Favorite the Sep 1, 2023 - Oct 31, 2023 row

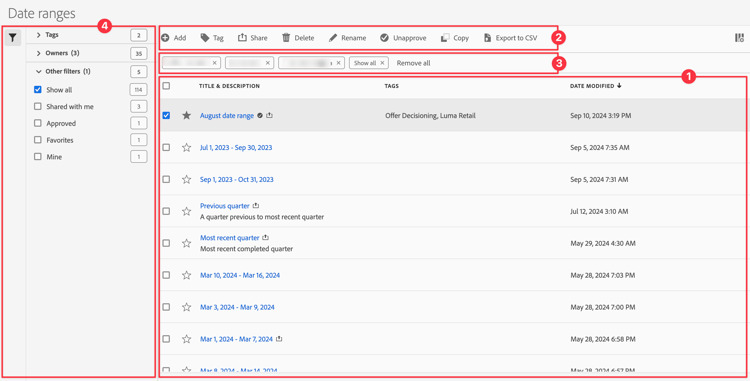tap(187, 179)
